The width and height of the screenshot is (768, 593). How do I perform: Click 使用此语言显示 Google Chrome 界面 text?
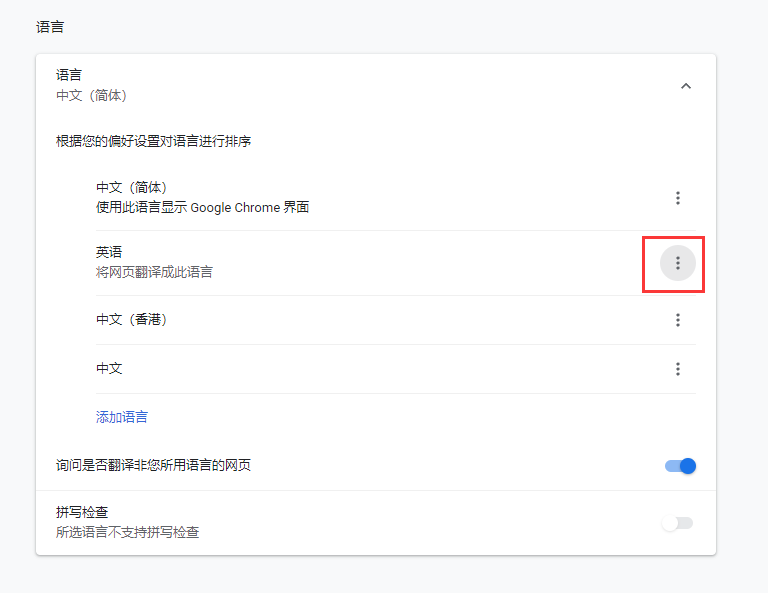[202, 208]
